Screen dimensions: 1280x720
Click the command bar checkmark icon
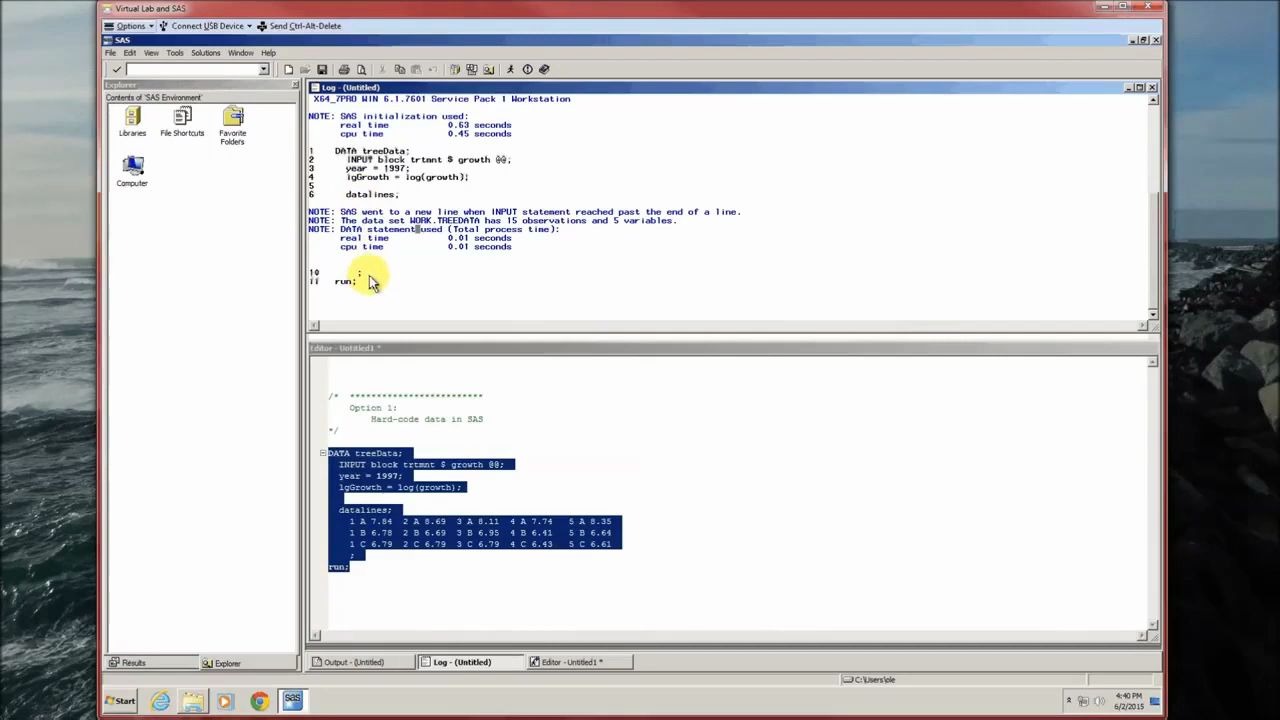click(x=116, y=69)
